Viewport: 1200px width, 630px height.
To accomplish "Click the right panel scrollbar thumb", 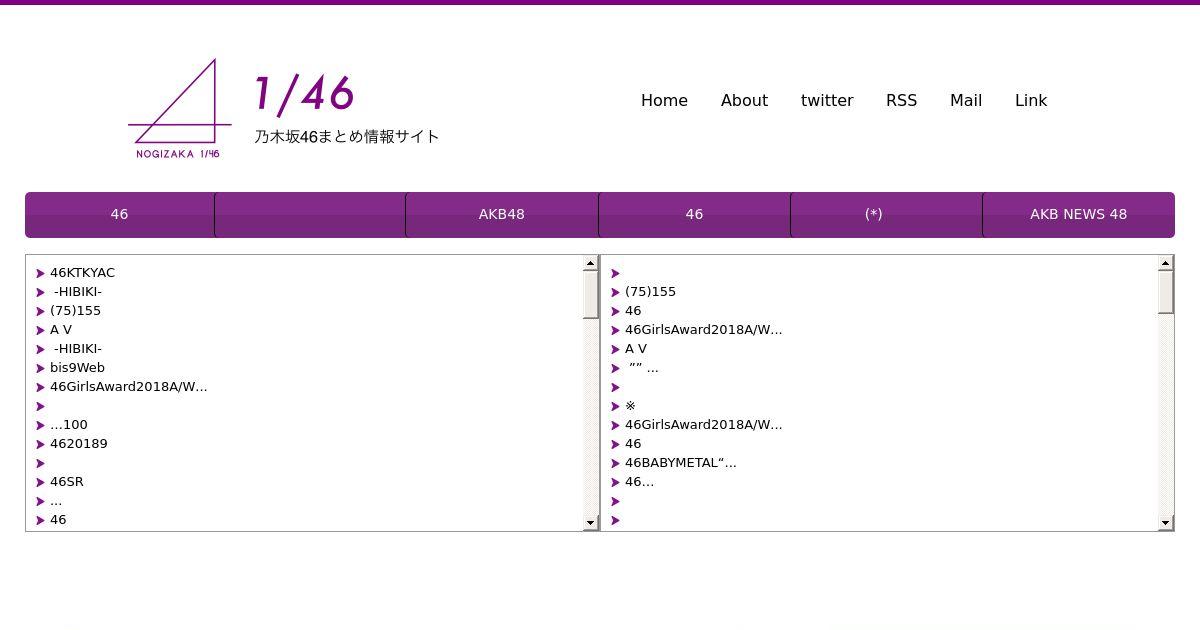I will pos(1166,292).
